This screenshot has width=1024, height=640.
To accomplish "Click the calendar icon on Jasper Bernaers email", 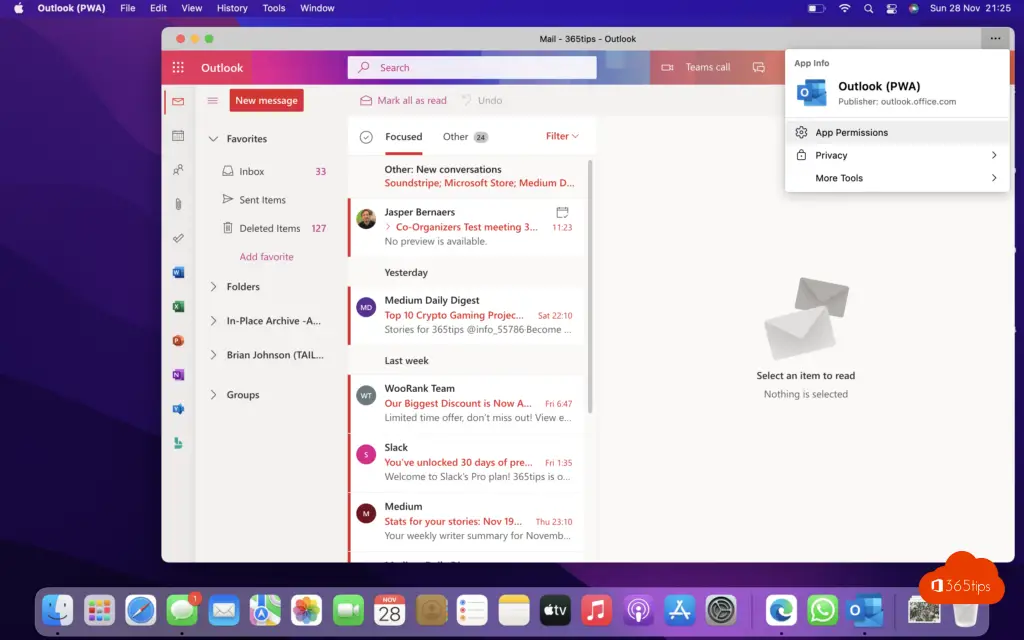I will pyautogui.click(x=562, y=212).
